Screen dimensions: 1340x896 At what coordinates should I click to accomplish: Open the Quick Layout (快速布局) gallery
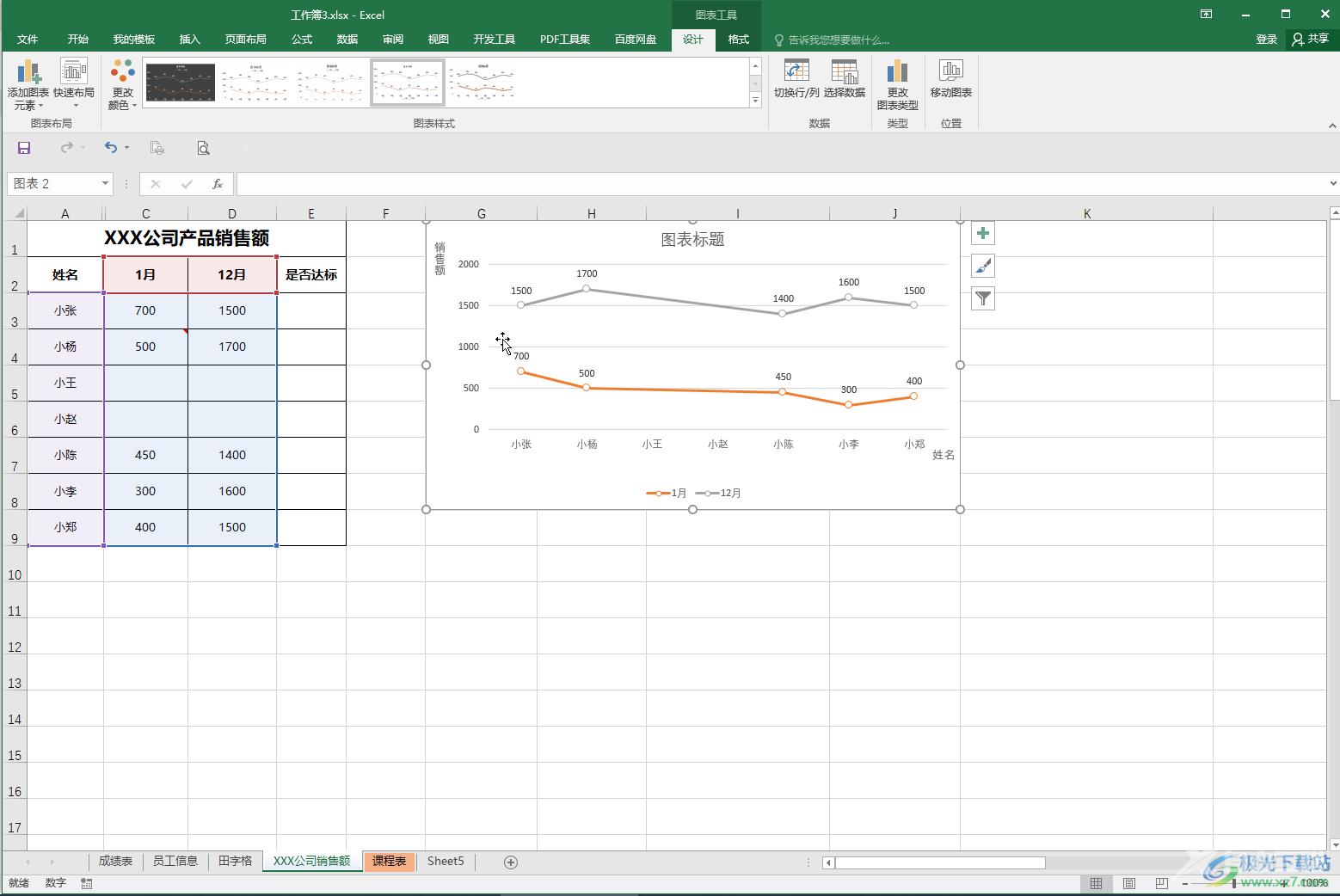pos(74,85)
